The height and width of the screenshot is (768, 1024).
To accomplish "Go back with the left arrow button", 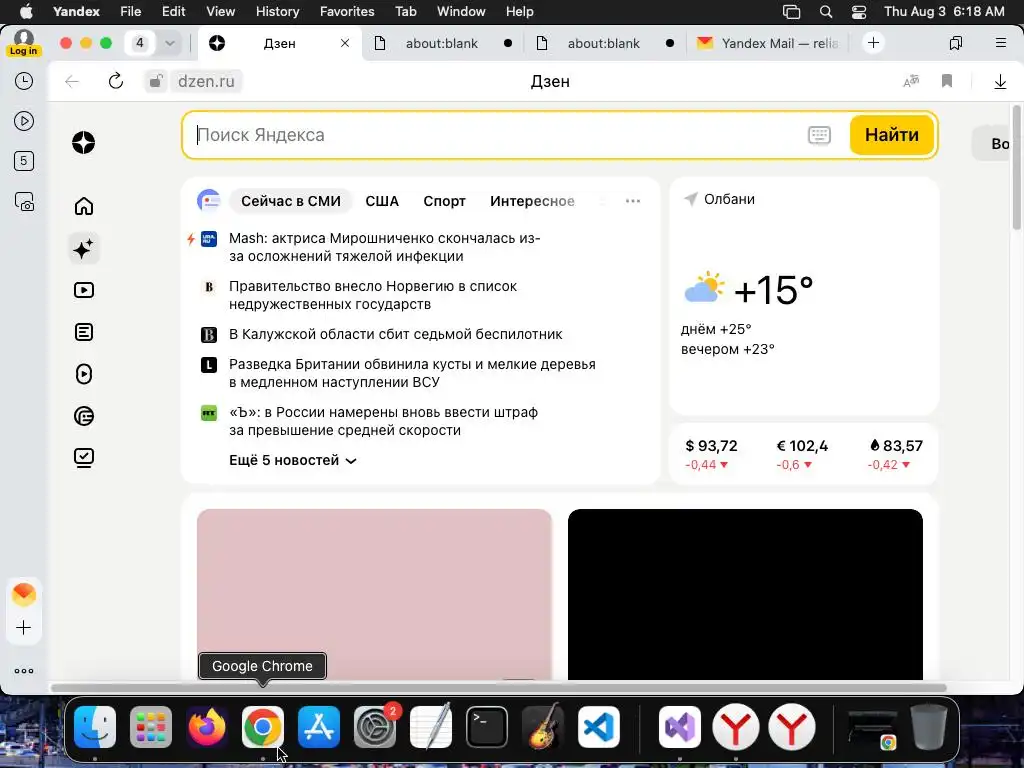I will [x=72, y=81].
